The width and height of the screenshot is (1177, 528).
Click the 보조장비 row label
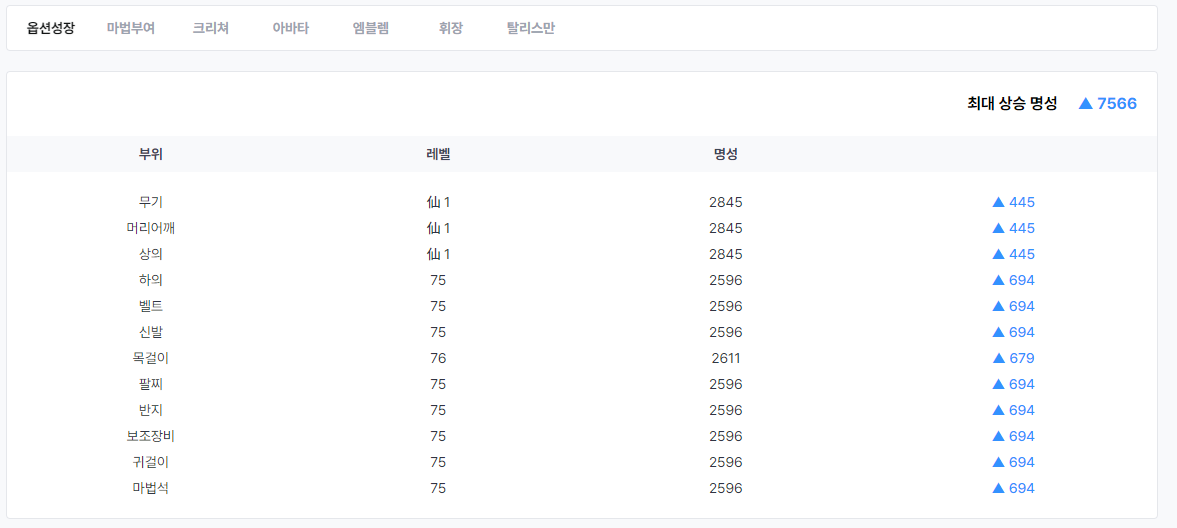pyautogui.click(x=151, y=436)
